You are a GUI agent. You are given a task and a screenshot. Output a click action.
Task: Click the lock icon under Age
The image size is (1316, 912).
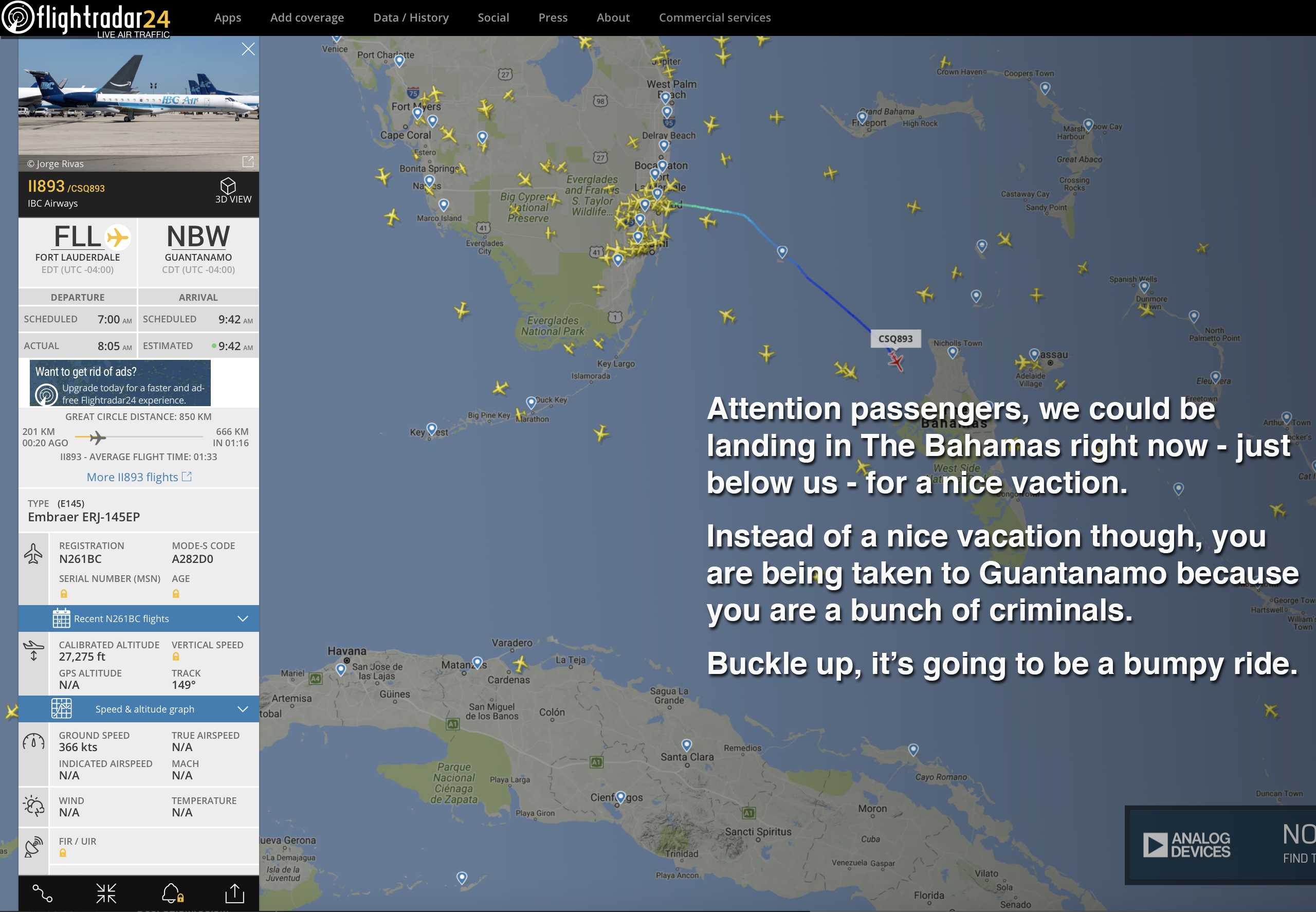(176, 594)
